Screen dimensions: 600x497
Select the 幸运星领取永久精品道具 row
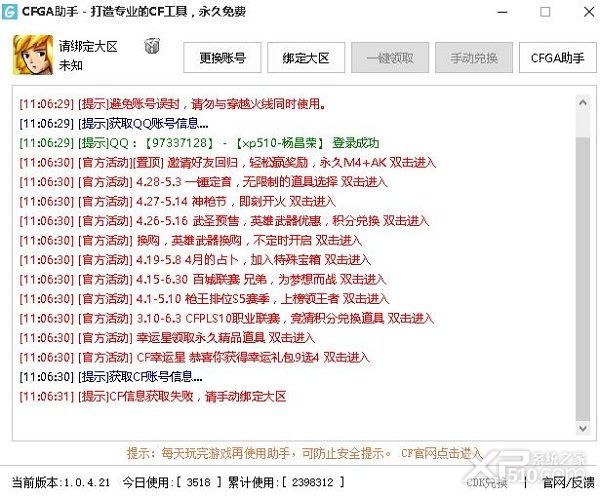coord(167,338)
